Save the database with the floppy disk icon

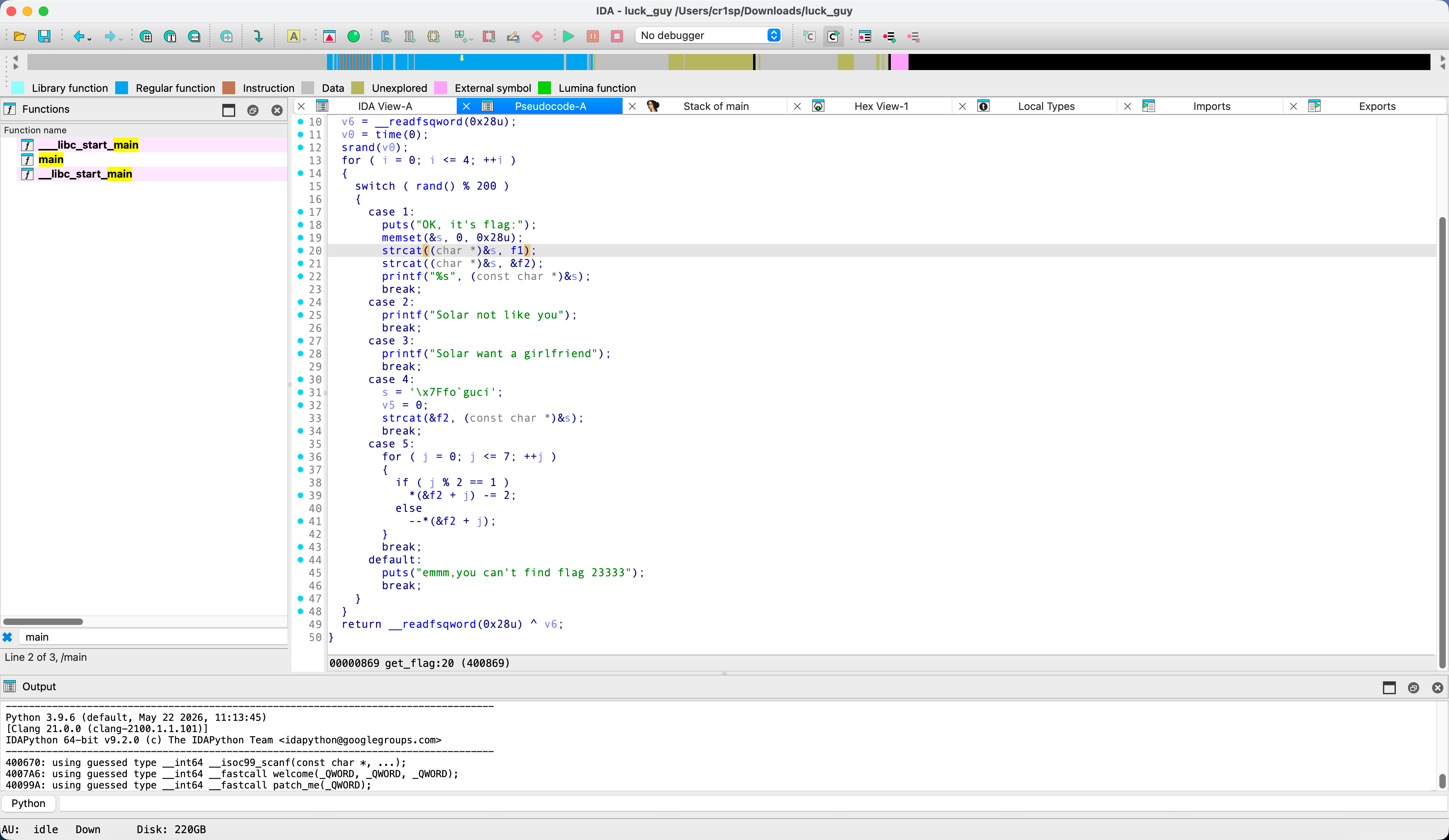44,36
